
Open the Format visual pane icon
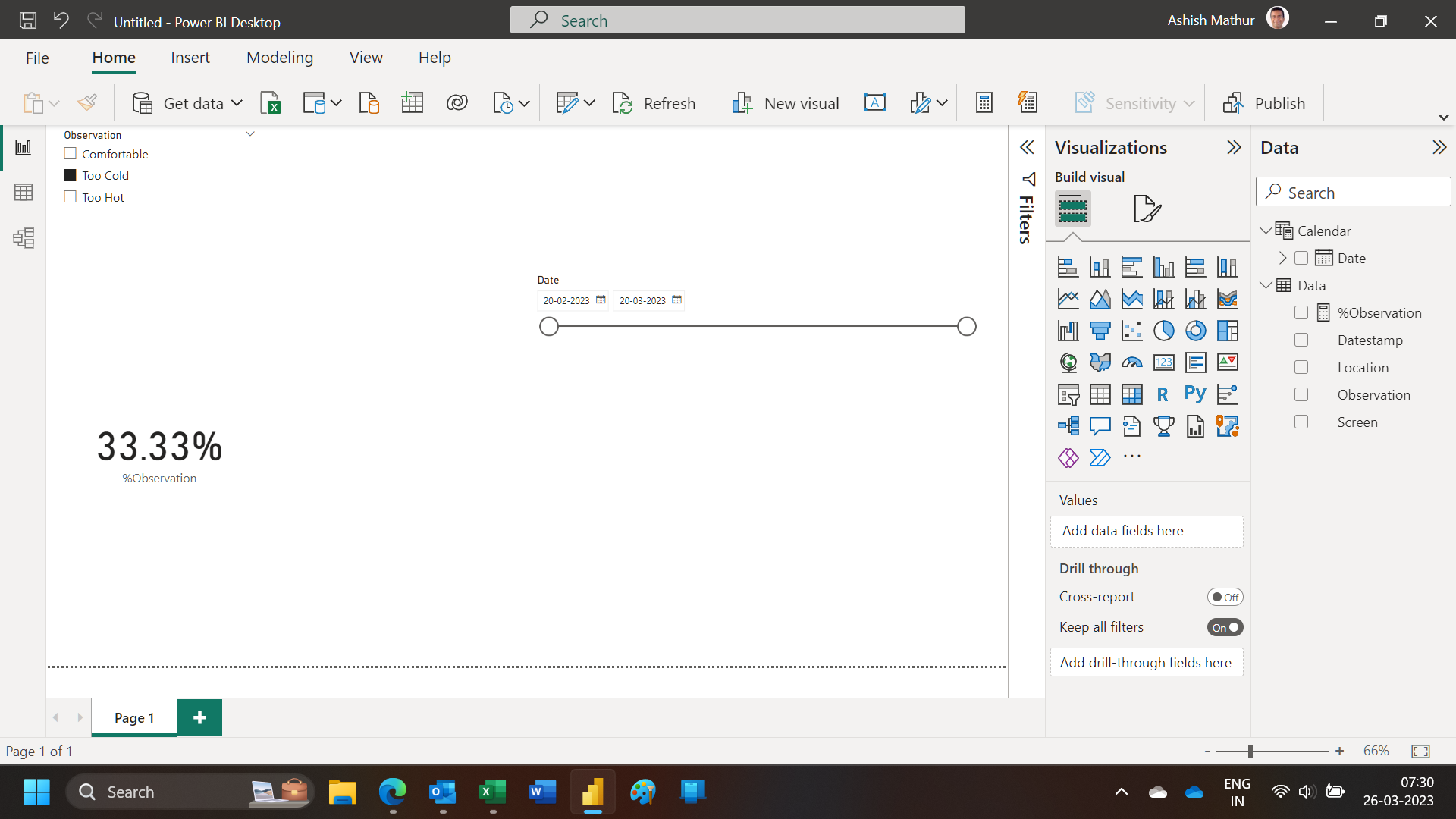tap(1147, 209)
